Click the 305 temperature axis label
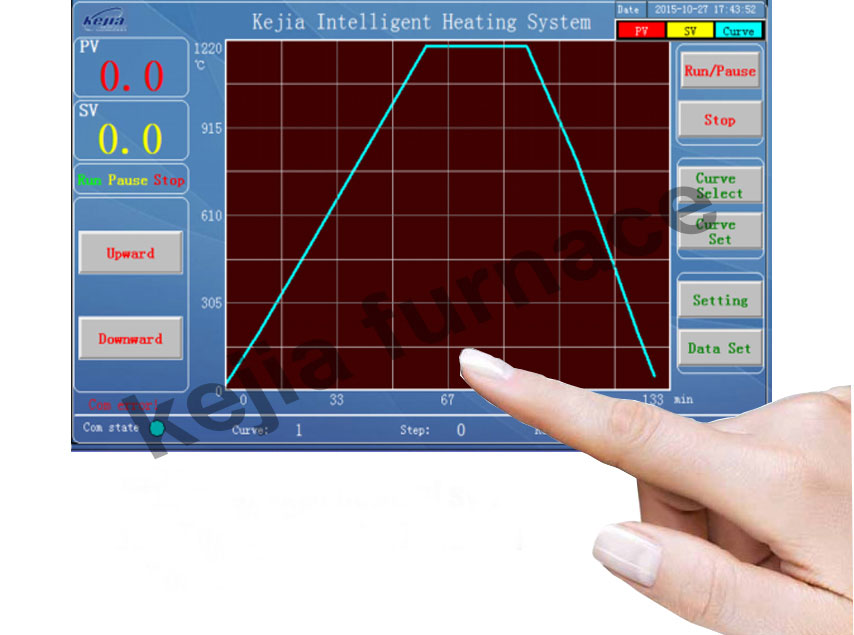 [x=211, y=303]
